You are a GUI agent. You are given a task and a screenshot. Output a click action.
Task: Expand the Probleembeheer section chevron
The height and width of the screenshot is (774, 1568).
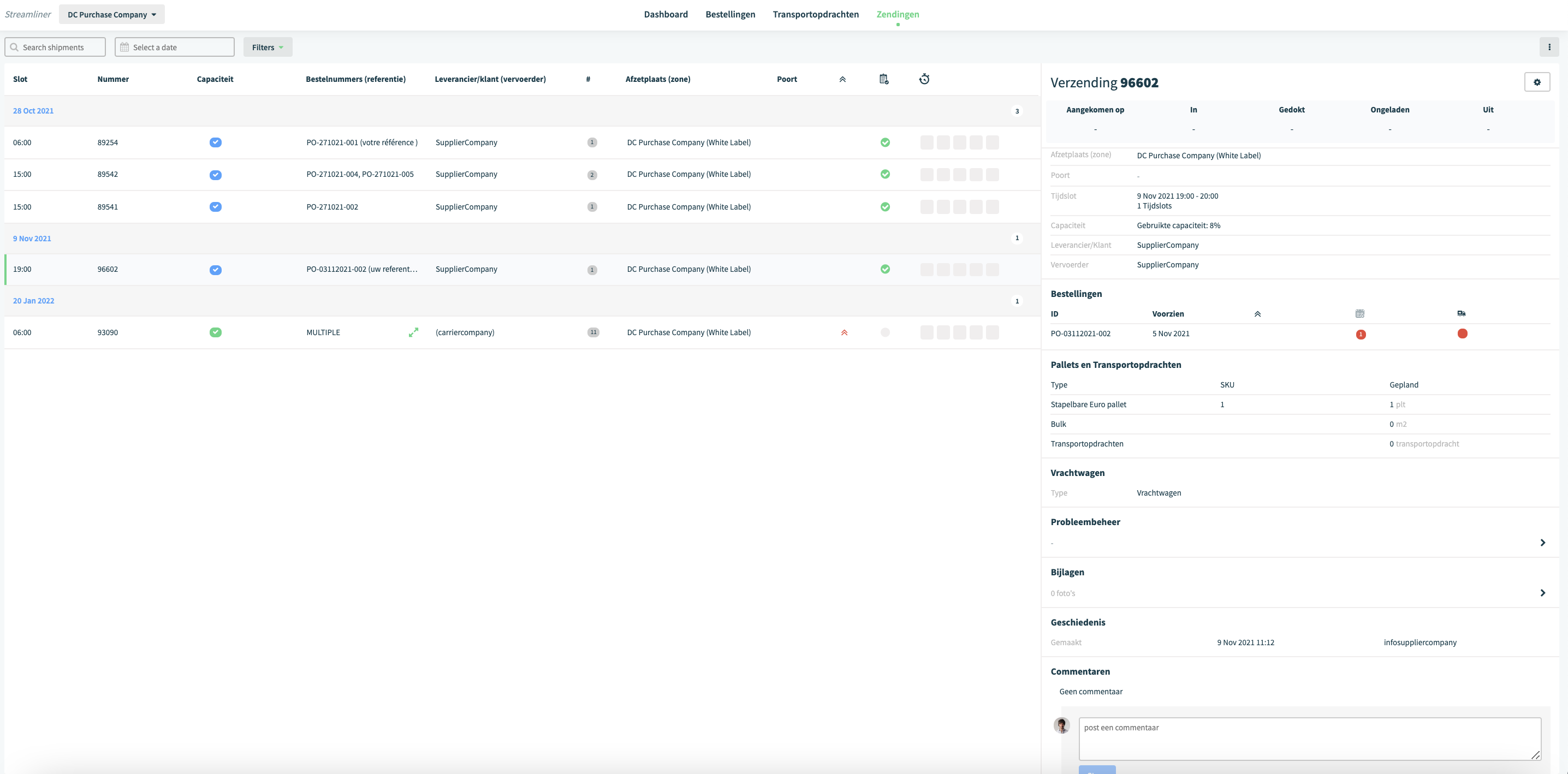click(x=1542, y=542)
